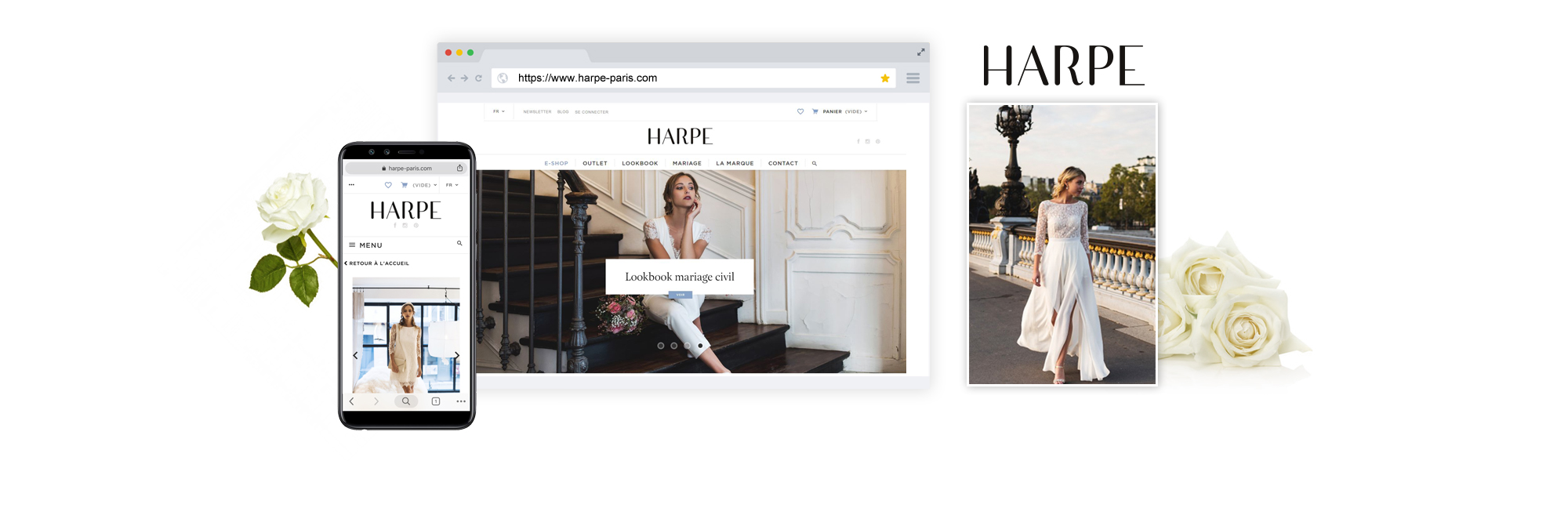Click the large HARPE logo above bride photo
The width and height of the screenshot is (1568, 508).
[x=1063, y=65]
